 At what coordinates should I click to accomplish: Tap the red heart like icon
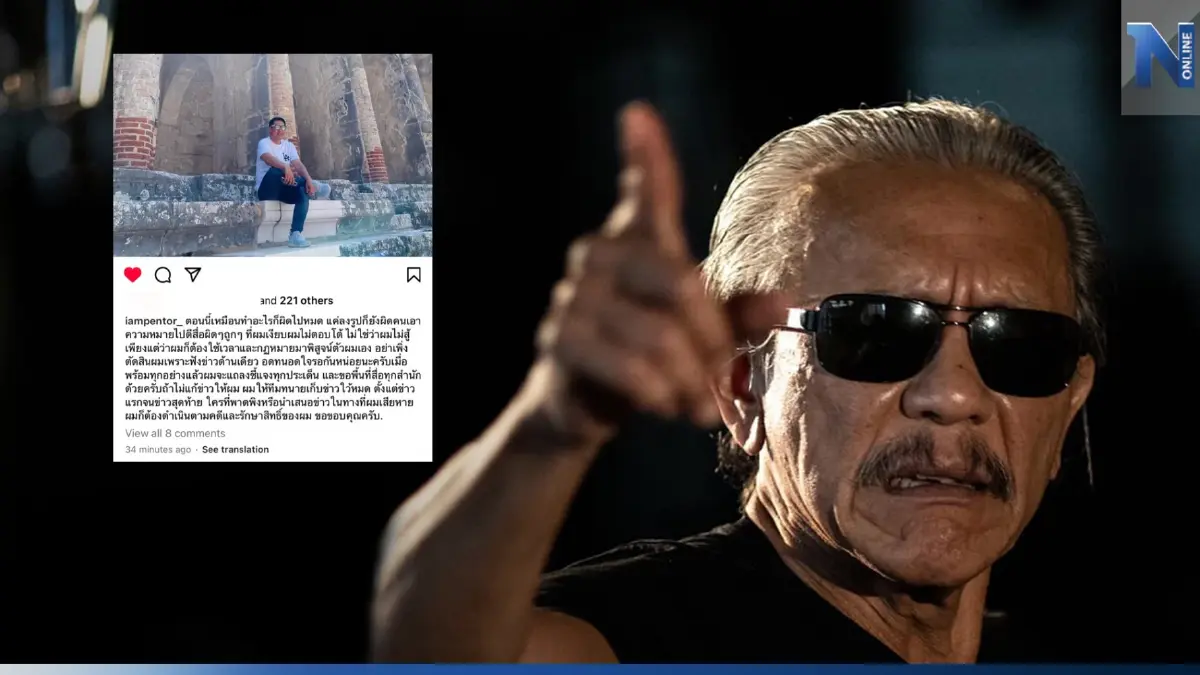click(x=132, y=275)
